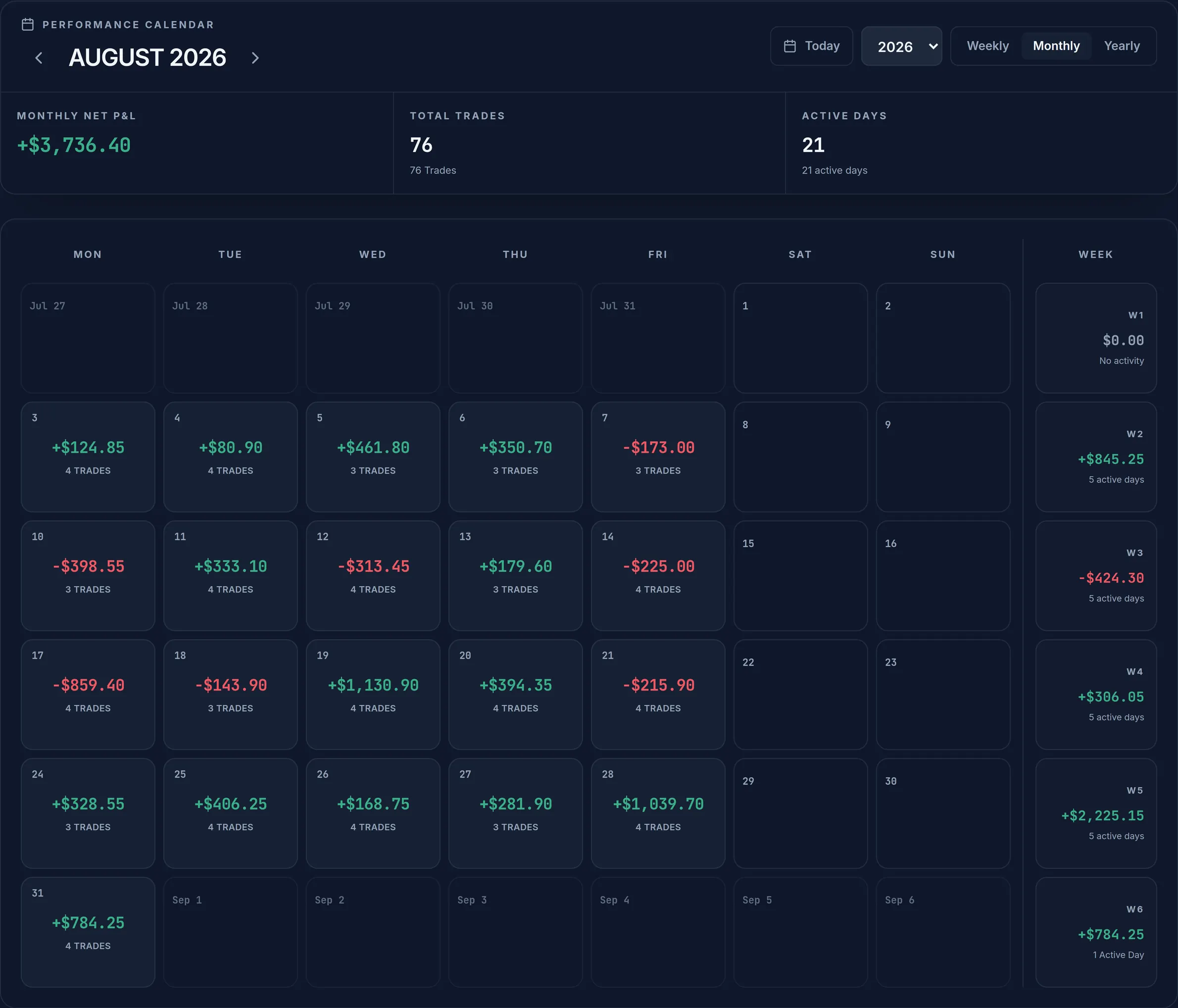Select August 25 cell +$406.25
1178x1008 pixels.
click(x=230, y=813)
